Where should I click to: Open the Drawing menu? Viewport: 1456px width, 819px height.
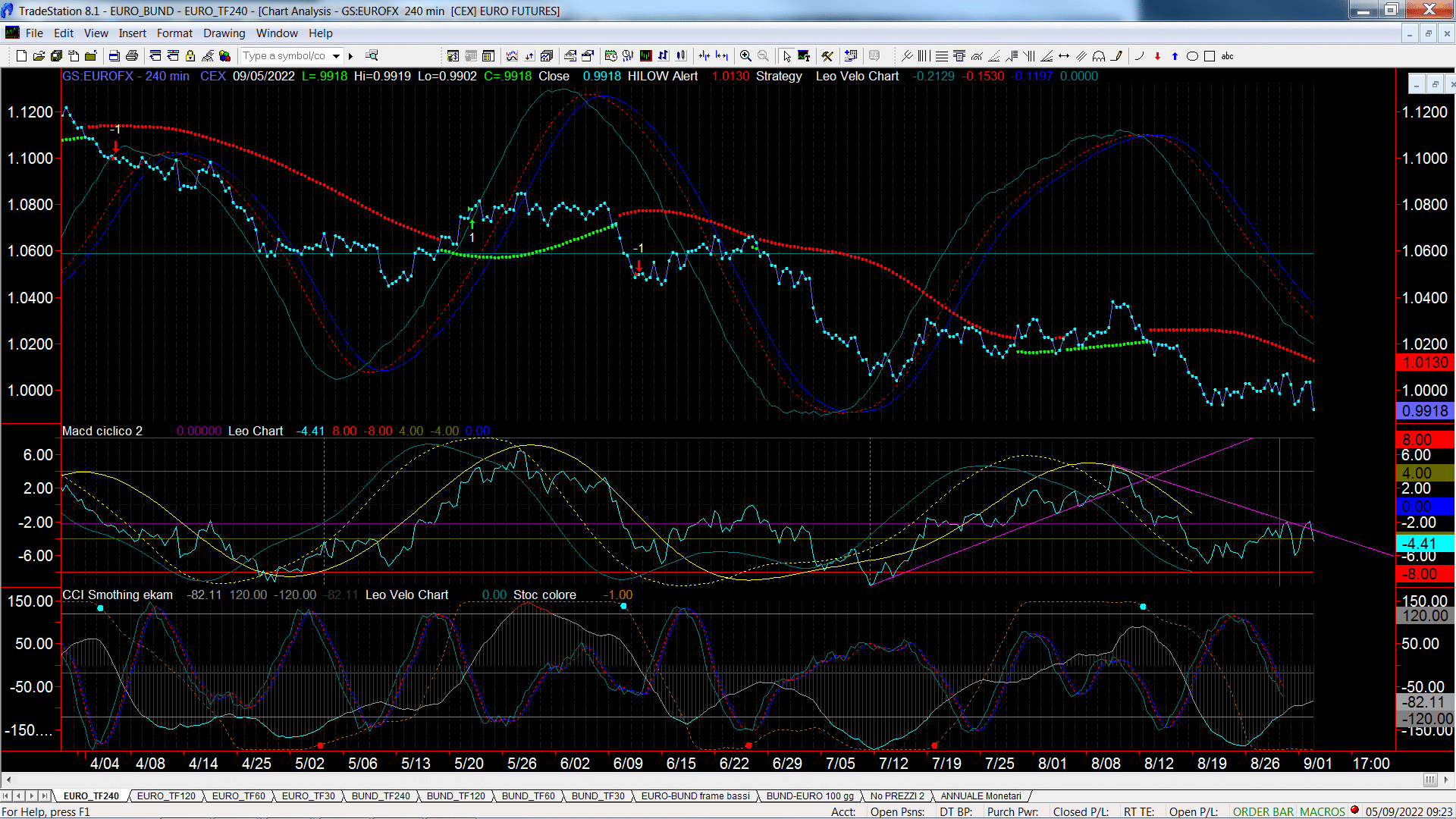click(x=224, y=33)
